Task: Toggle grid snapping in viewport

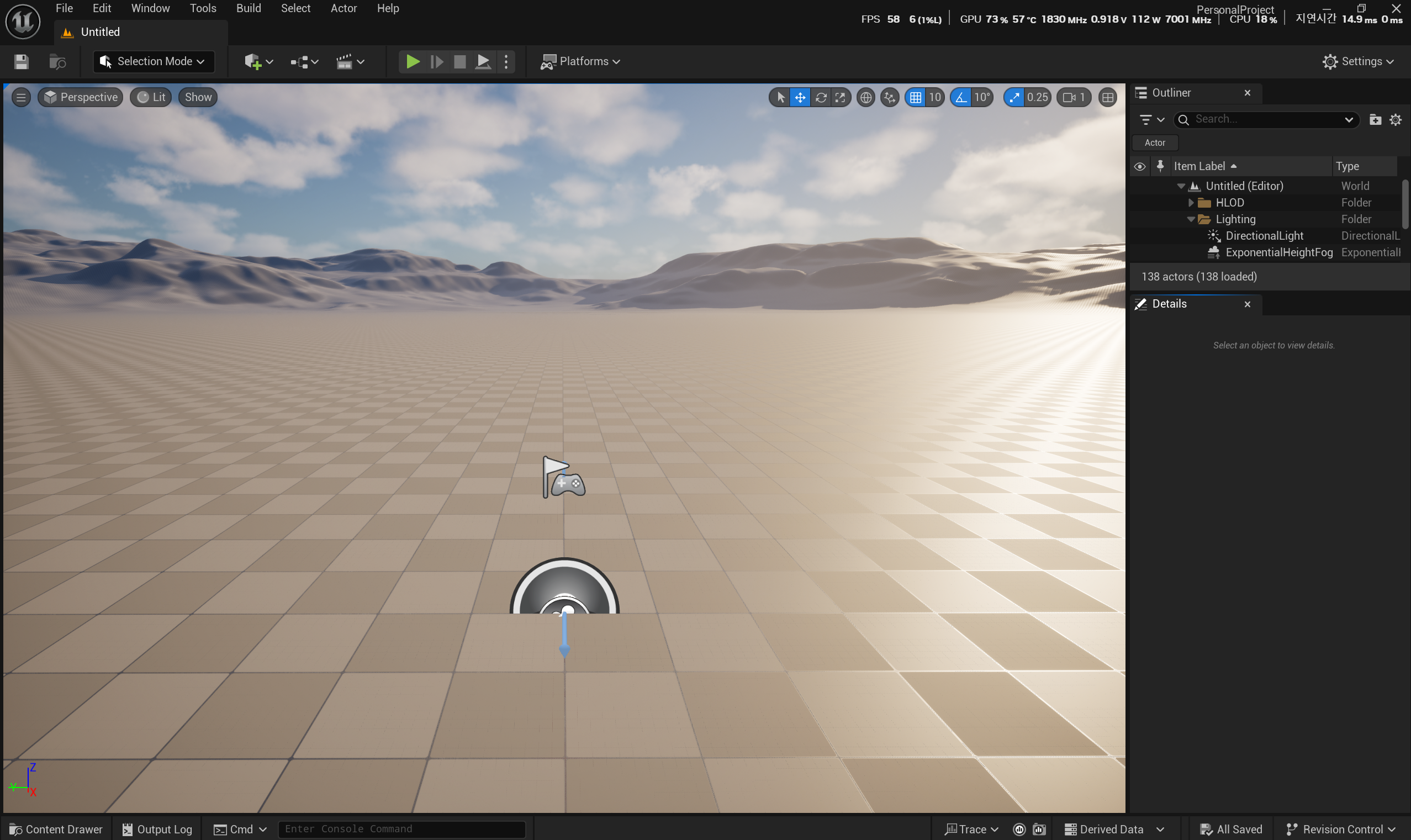Action: [915, 97]
